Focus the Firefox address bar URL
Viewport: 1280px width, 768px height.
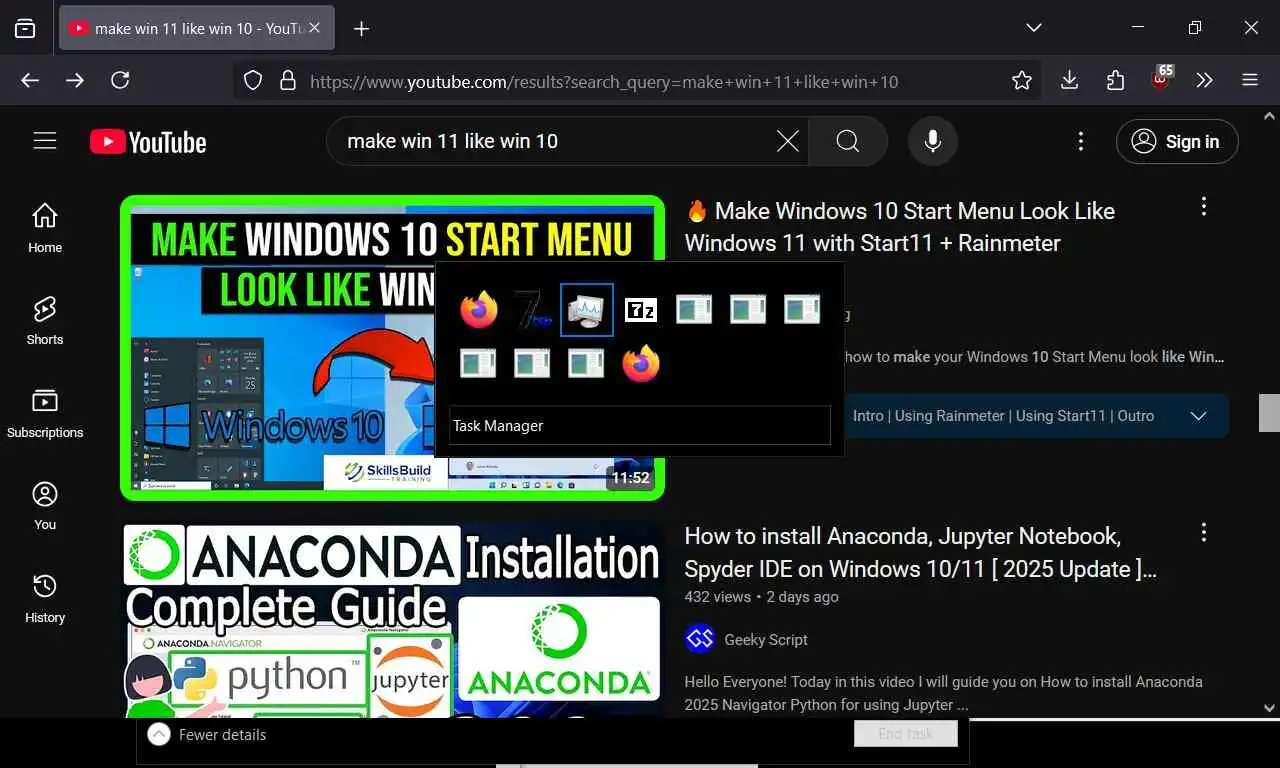604,82
